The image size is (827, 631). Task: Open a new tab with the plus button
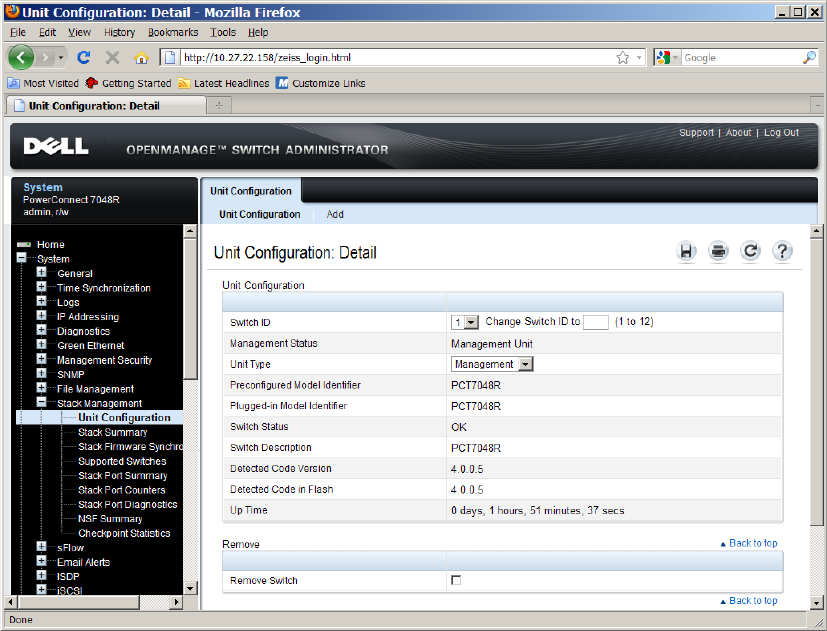(219, 106)
